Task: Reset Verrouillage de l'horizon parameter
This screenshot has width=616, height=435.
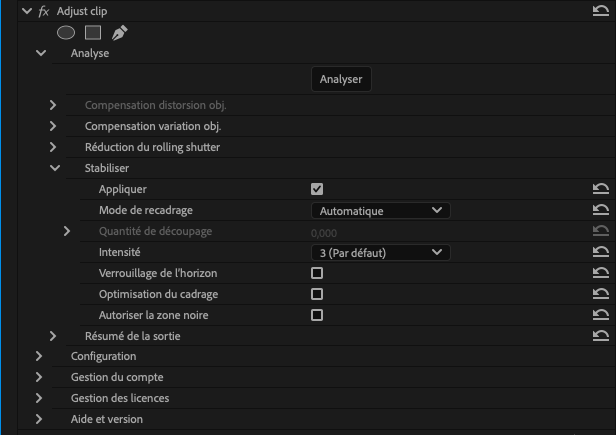Action: [600, 273]
